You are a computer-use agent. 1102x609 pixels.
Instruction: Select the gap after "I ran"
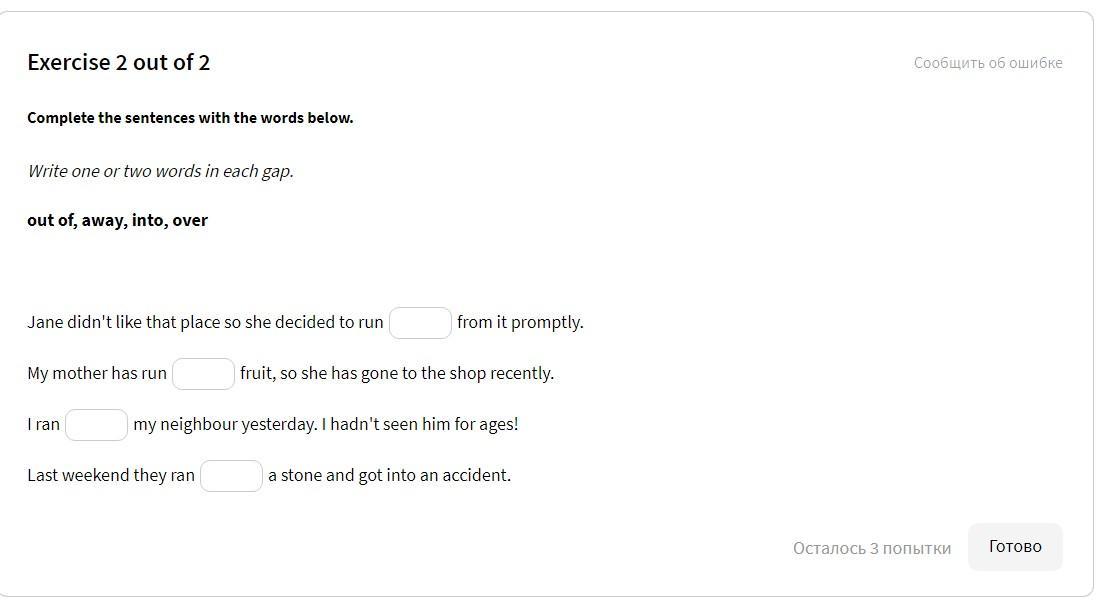coord(96,425)
